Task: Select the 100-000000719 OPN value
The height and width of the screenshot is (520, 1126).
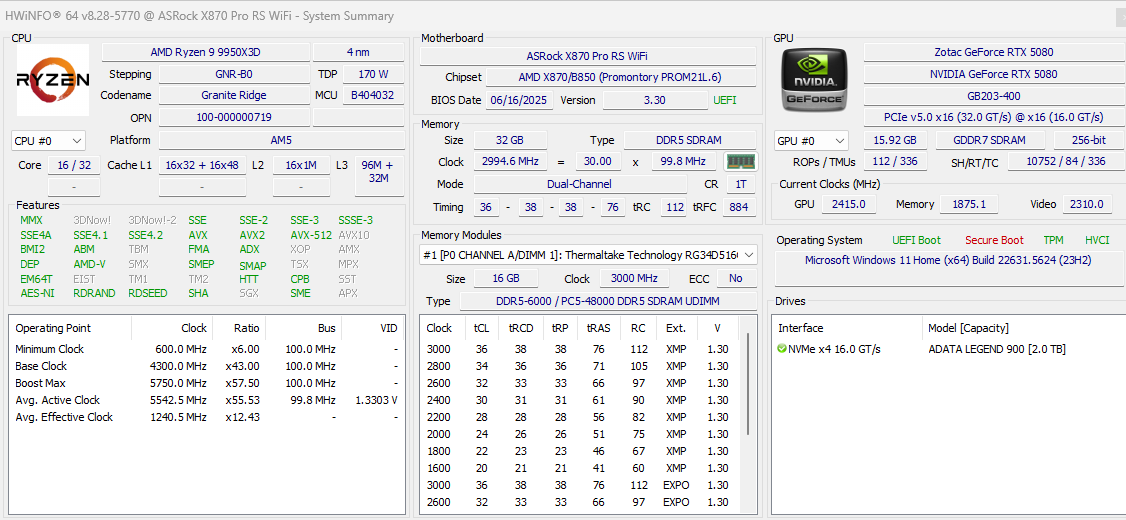Action: click(234, 117)
